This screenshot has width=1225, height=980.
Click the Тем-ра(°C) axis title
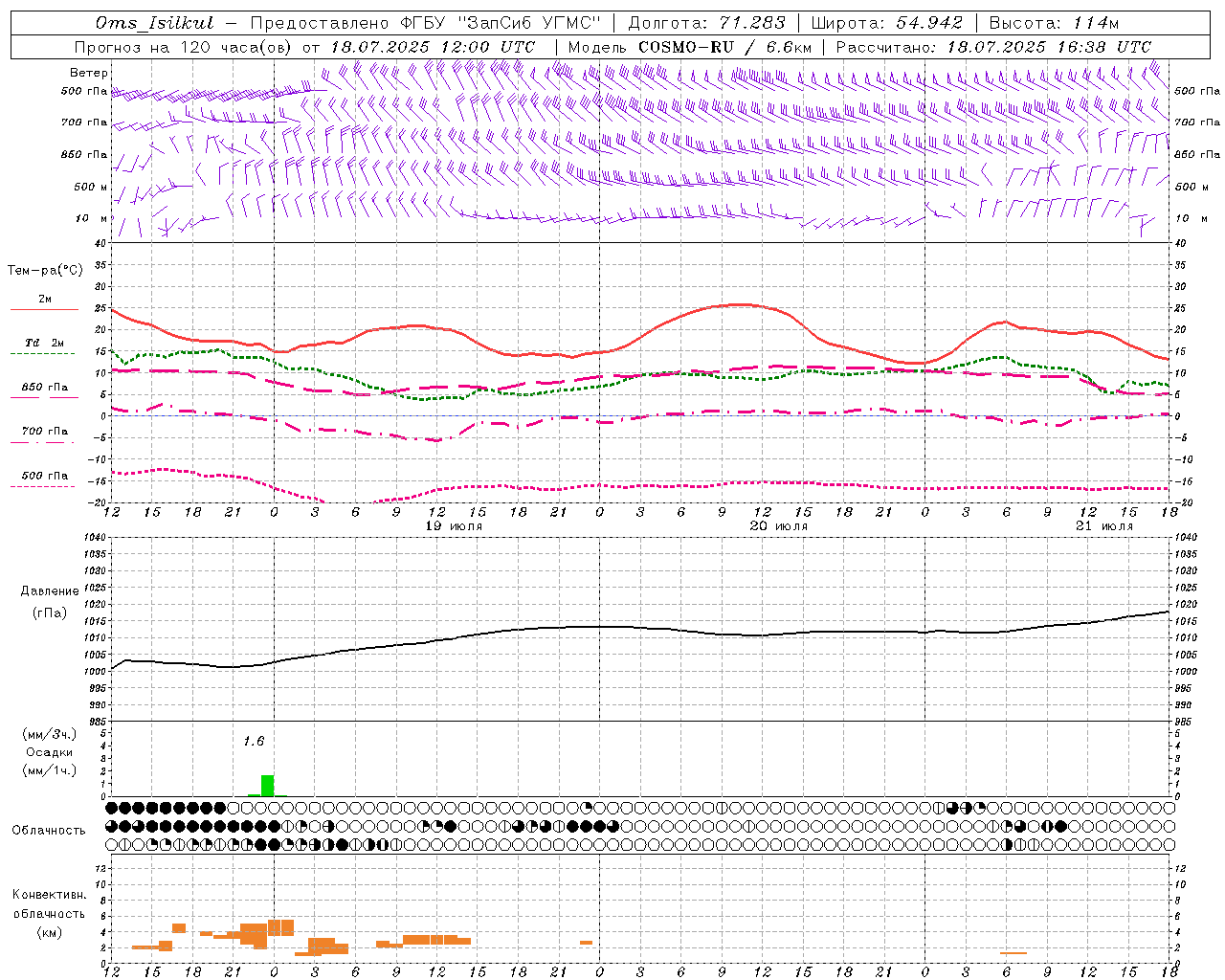click(x=45, y=270)
